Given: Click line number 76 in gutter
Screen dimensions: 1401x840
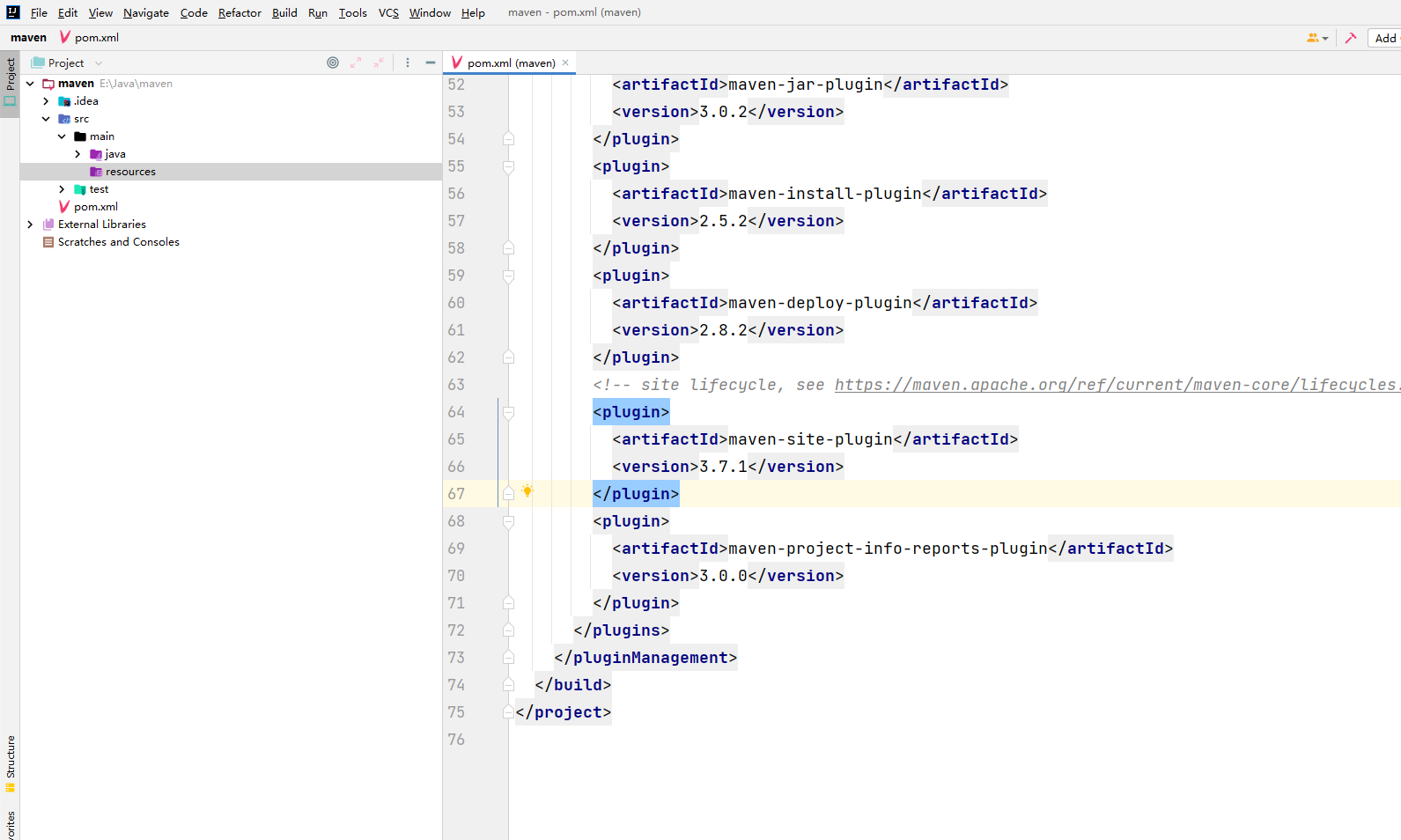Looking at the screenshot, I should pyautogui.click(x=456, y=740).
